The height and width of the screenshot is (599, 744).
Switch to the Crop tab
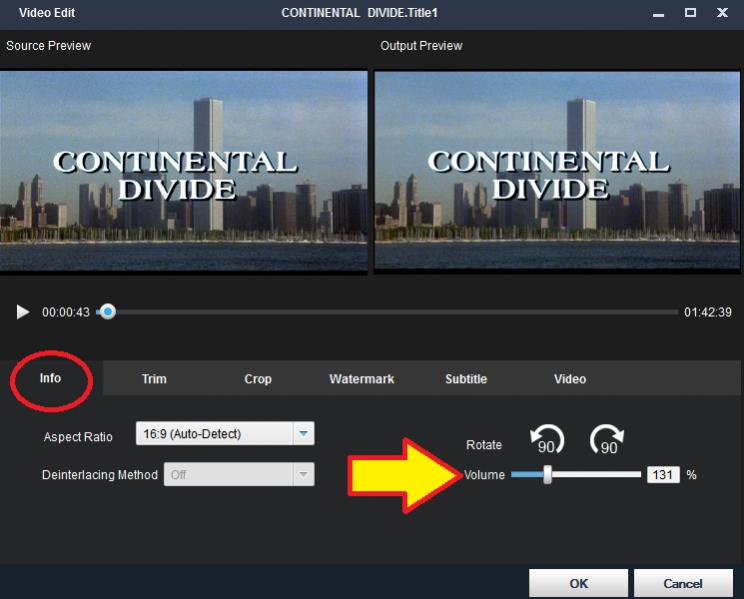tap(258, 379)
